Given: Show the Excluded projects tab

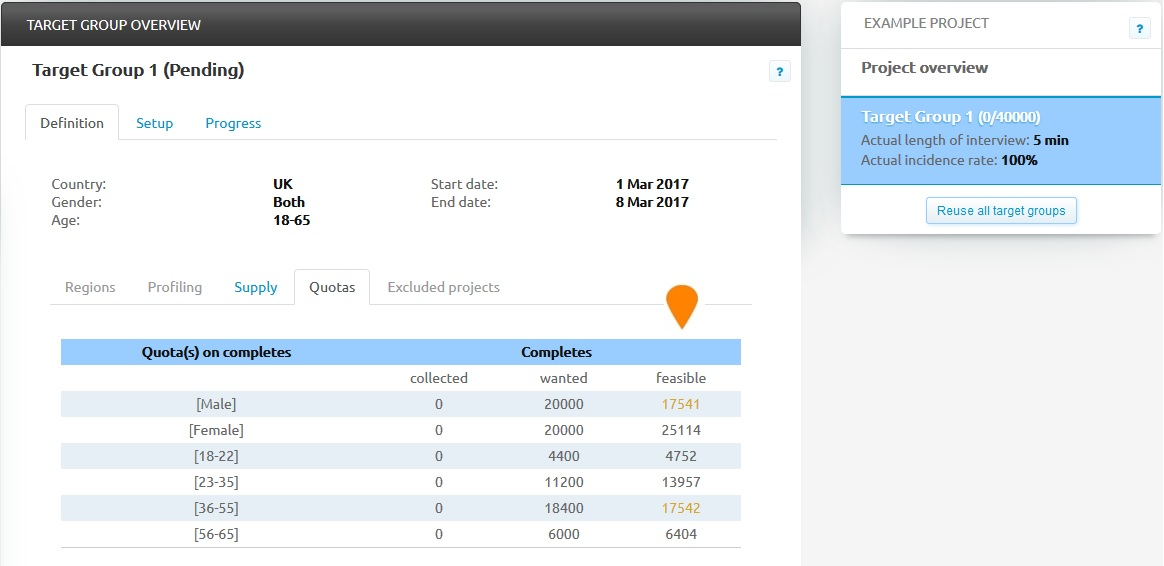Looking at the screenshot, I should (443, 287).
